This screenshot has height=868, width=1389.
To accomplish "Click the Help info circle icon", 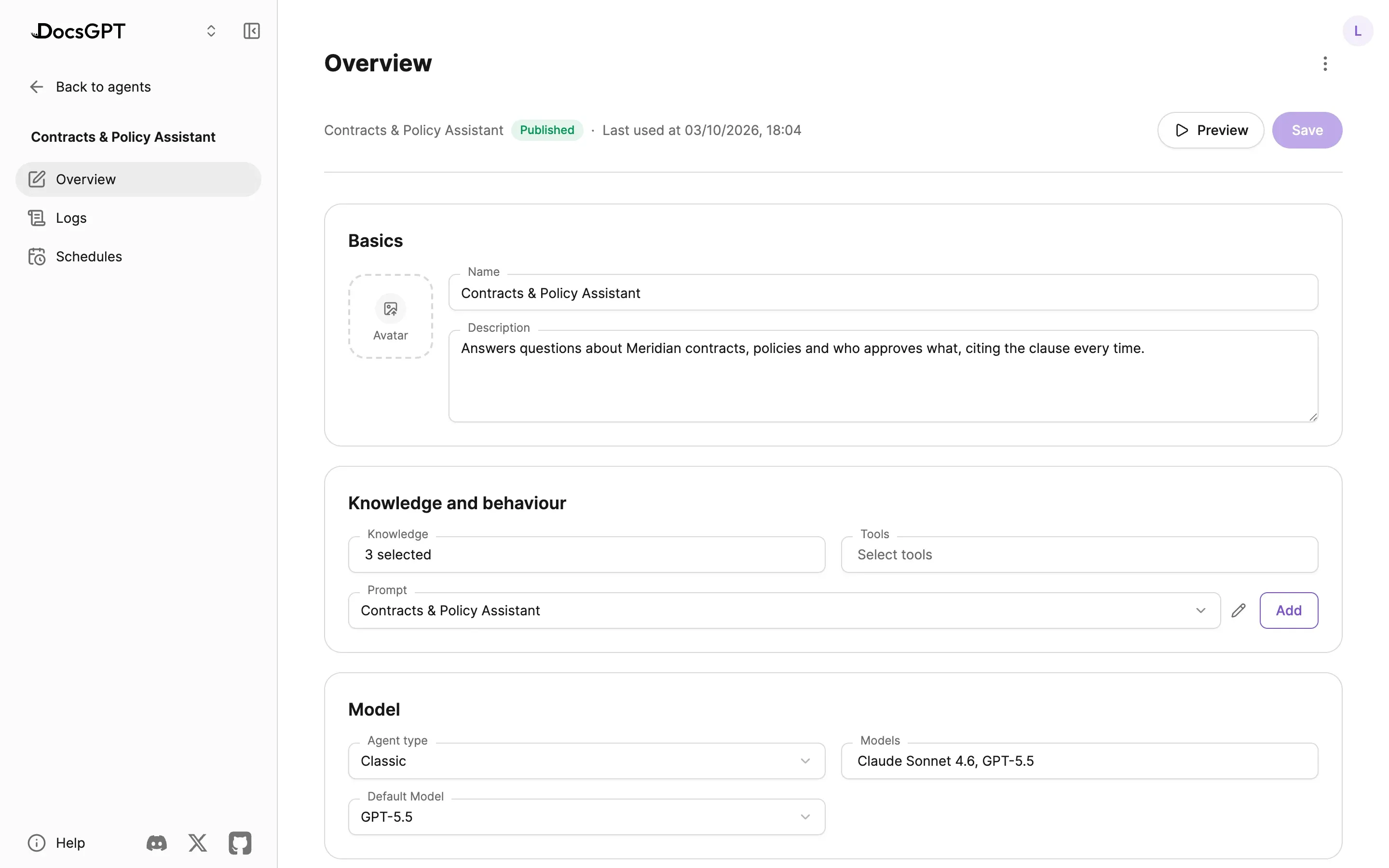I will click(37, 843).
